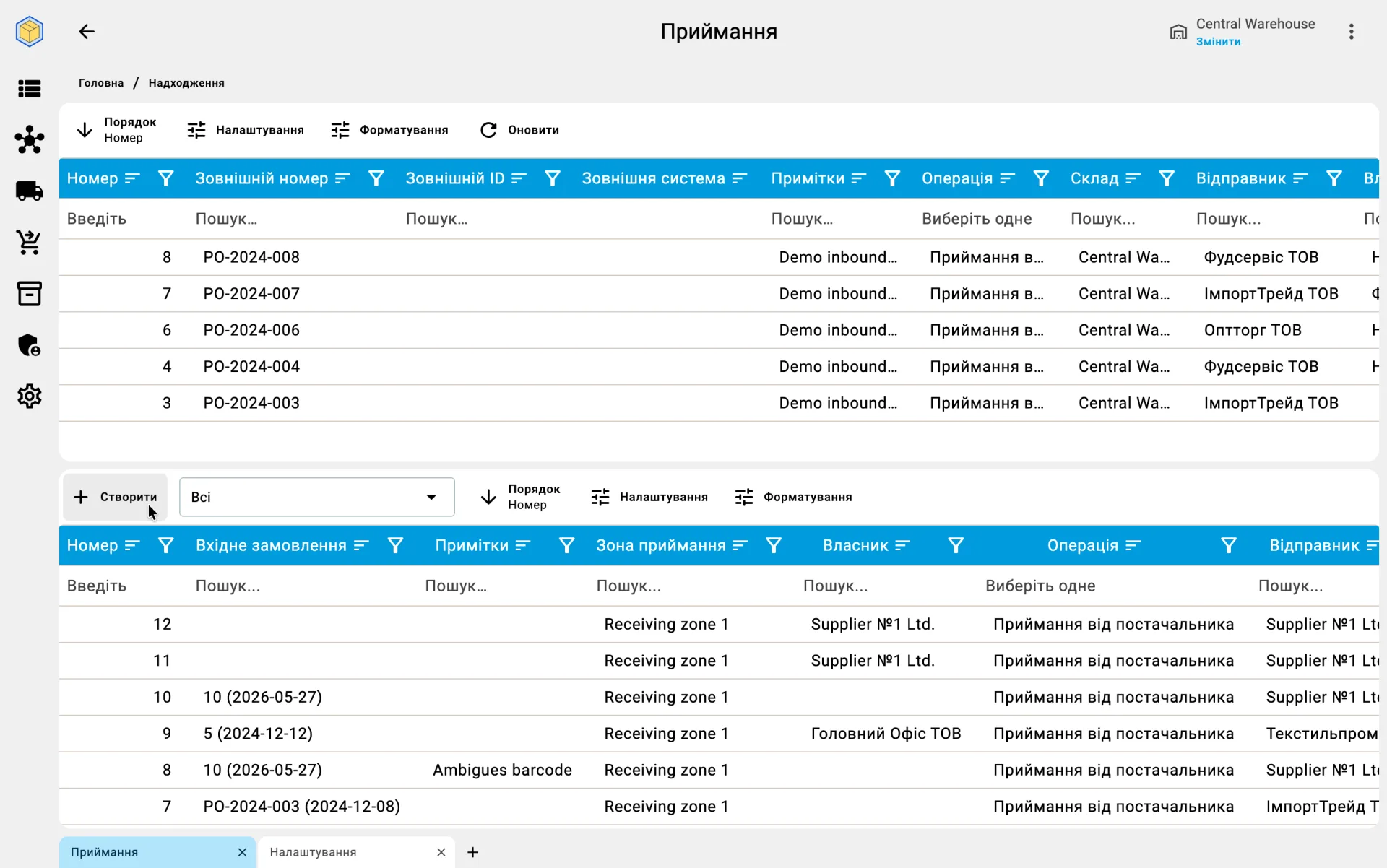This screenshot has width=1387, height=868.
Task: Open the three-dot overflow menu
Action: [x=1351, y=32]
